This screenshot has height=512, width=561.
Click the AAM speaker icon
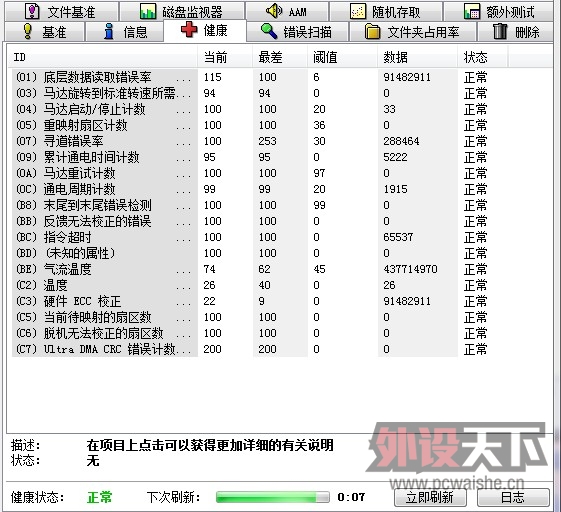pyautogui.click(x=274, y=11)
